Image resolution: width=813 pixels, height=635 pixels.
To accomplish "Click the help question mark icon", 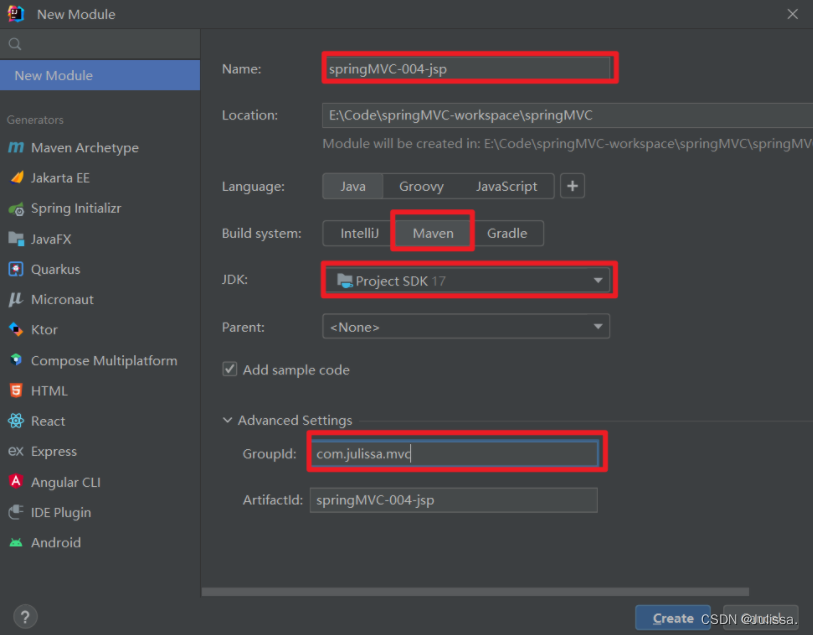I will point(25,616).
